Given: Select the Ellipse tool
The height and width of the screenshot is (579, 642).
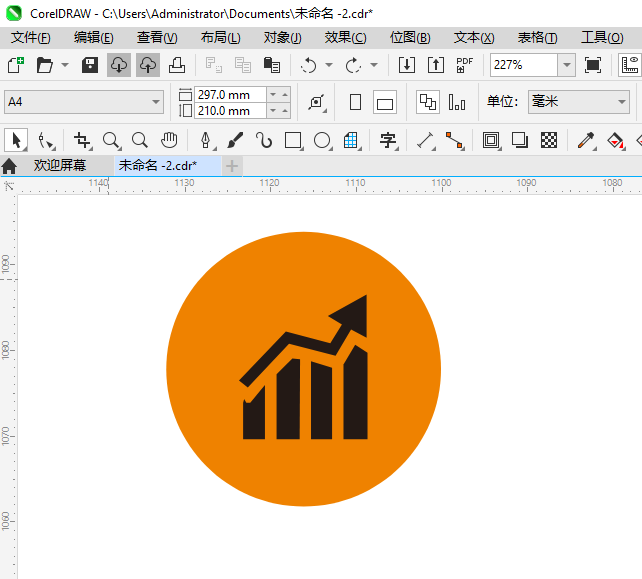Looking at the screenshot, I should click(322, 140).
